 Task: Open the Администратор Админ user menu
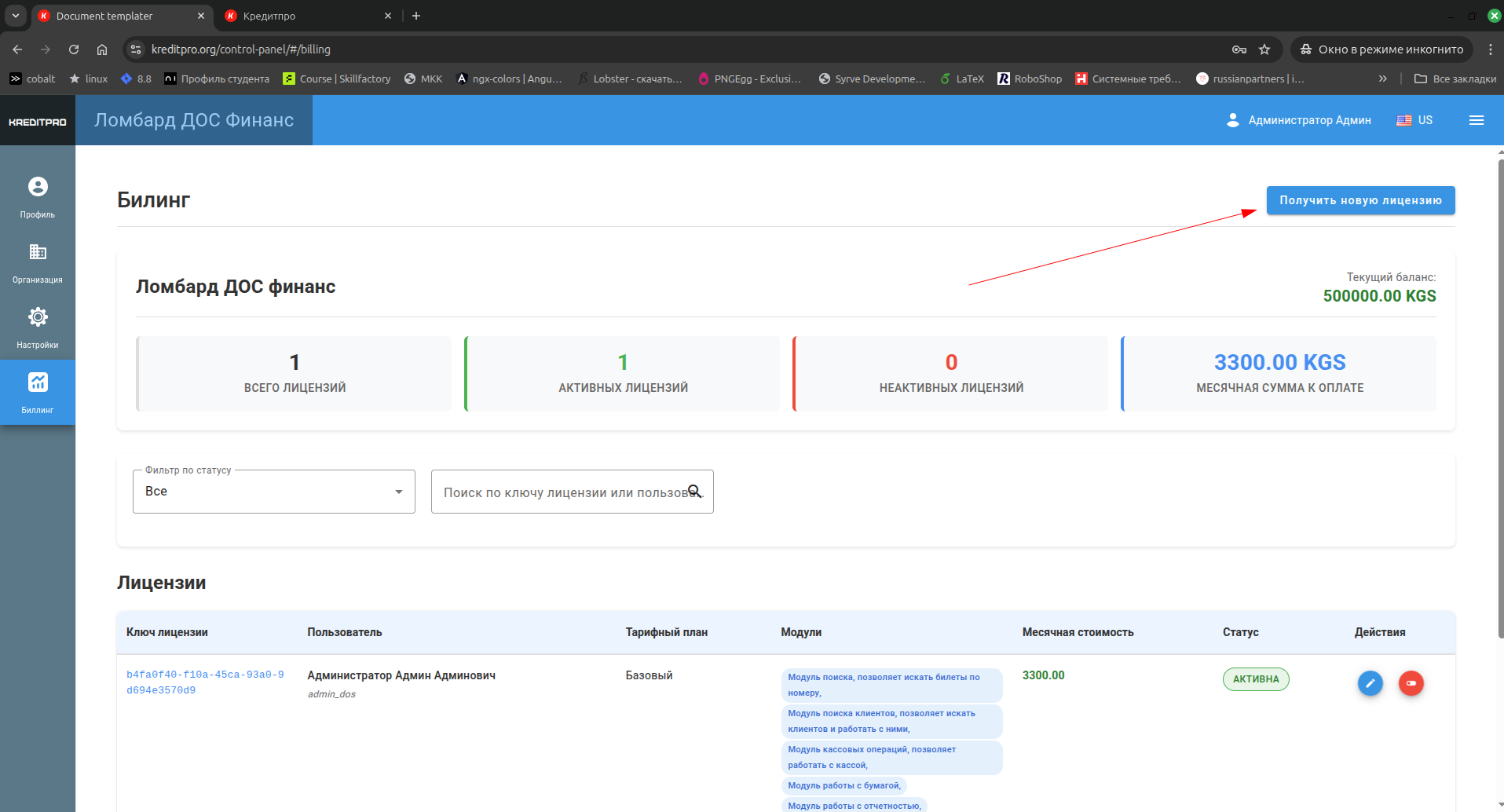1298,120
